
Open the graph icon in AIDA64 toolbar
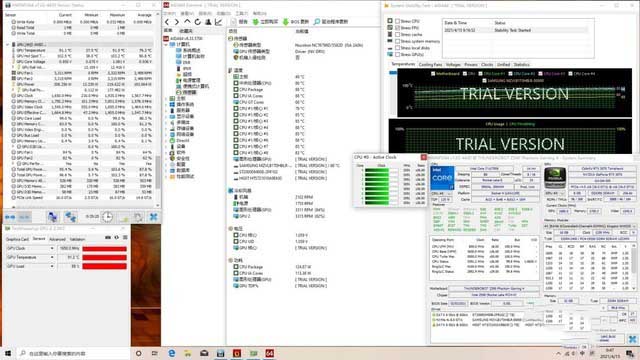(218, 22)
